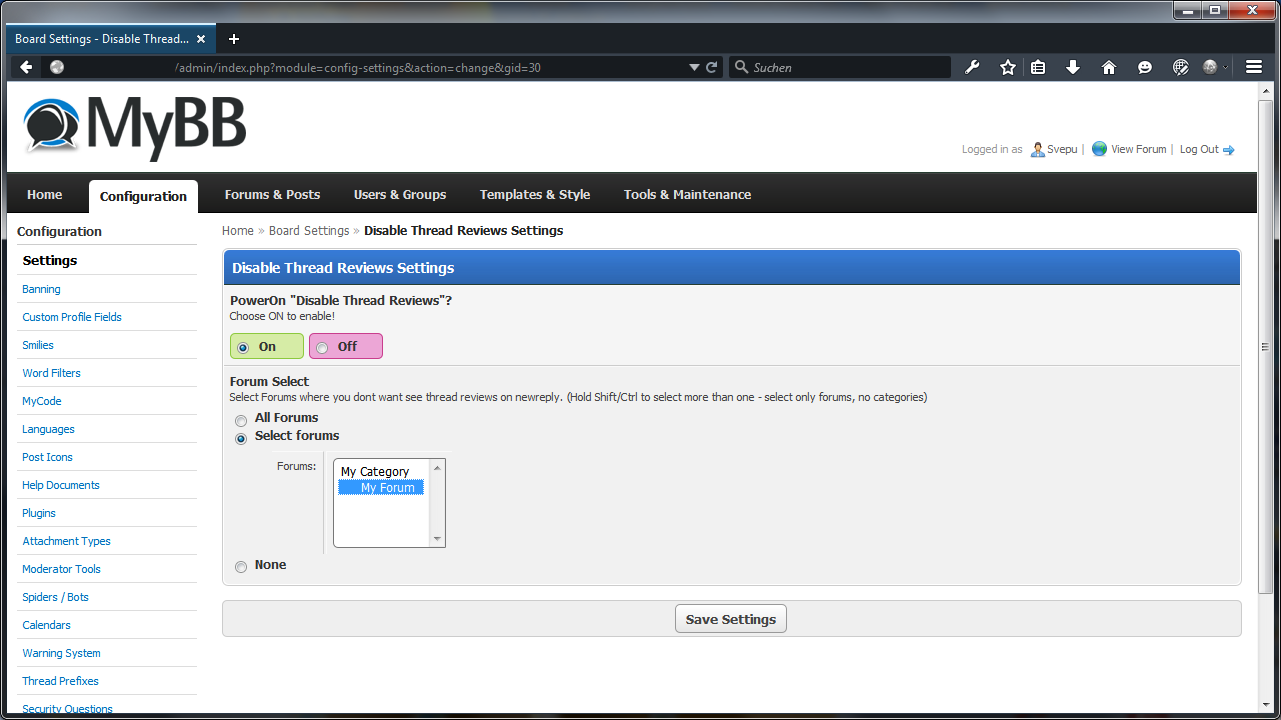The width and height of the screenshot is (1281, 720).
Task: Open Post Icons in the sidebar
Action: [x=47, y=457]
